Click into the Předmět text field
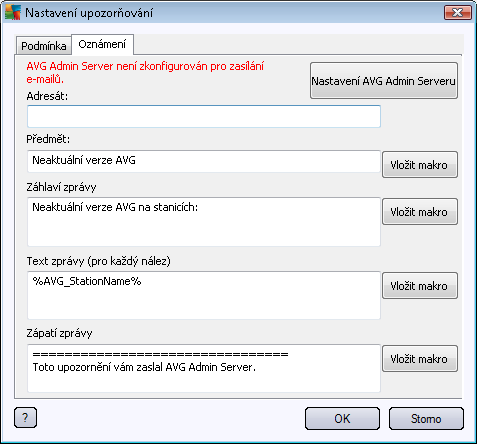This screenshot has width=477, height=444. point(204,161)
